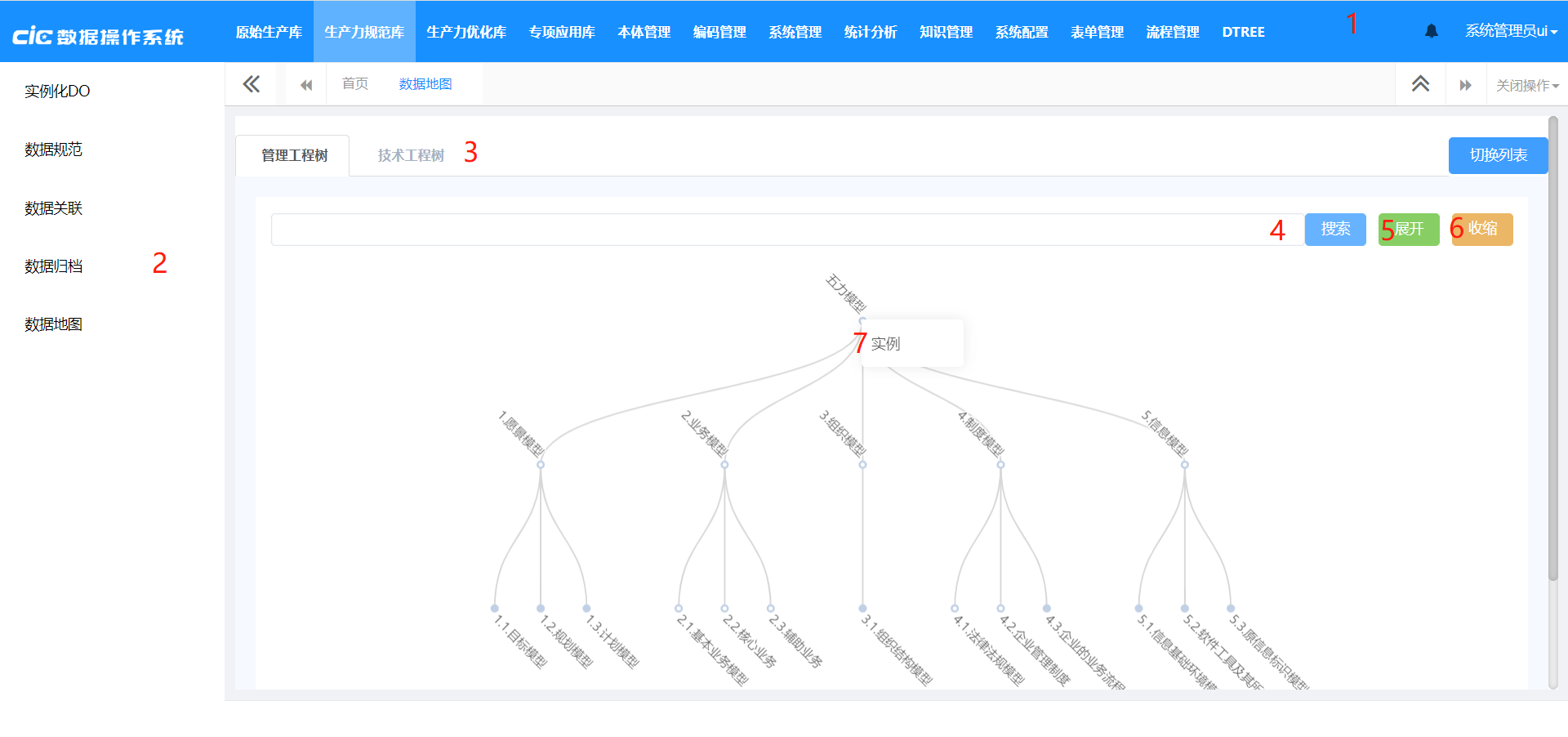Image resolution: width=1568 pixels, height=737 pixels.
Task: Click the 切换列表 button
Action: coord(1498,155)
